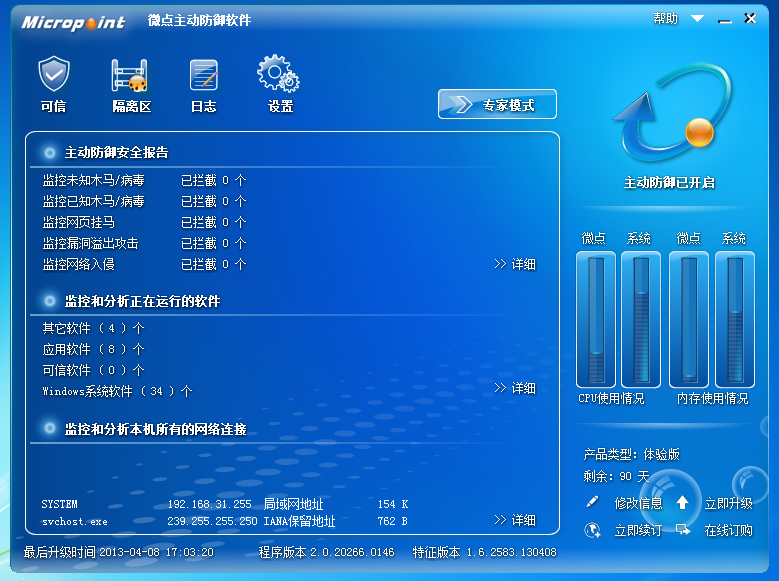Click 应用软件 (8) 个 entry
779x581 pixels.
point(93,349)
